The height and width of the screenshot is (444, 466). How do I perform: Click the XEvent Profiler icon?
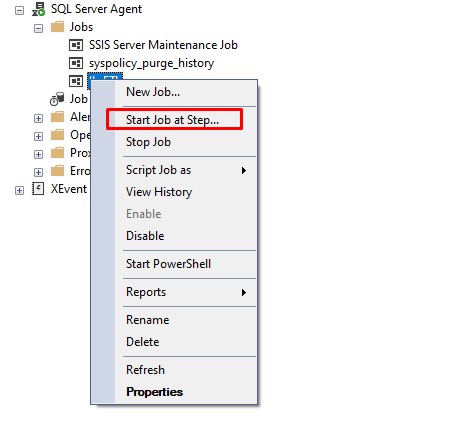click(38, 189)
